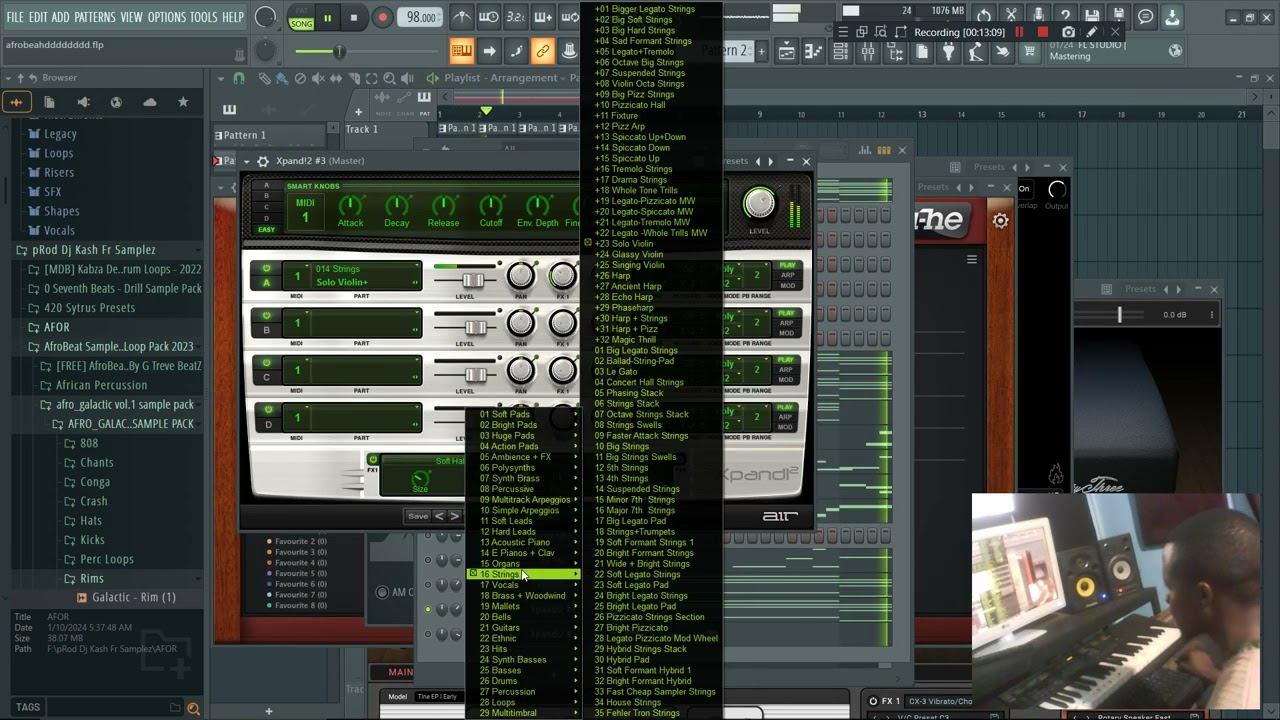Open the shopping cart store icon
Viewport: 1280px width, 720px height.
coord(1029,52)
